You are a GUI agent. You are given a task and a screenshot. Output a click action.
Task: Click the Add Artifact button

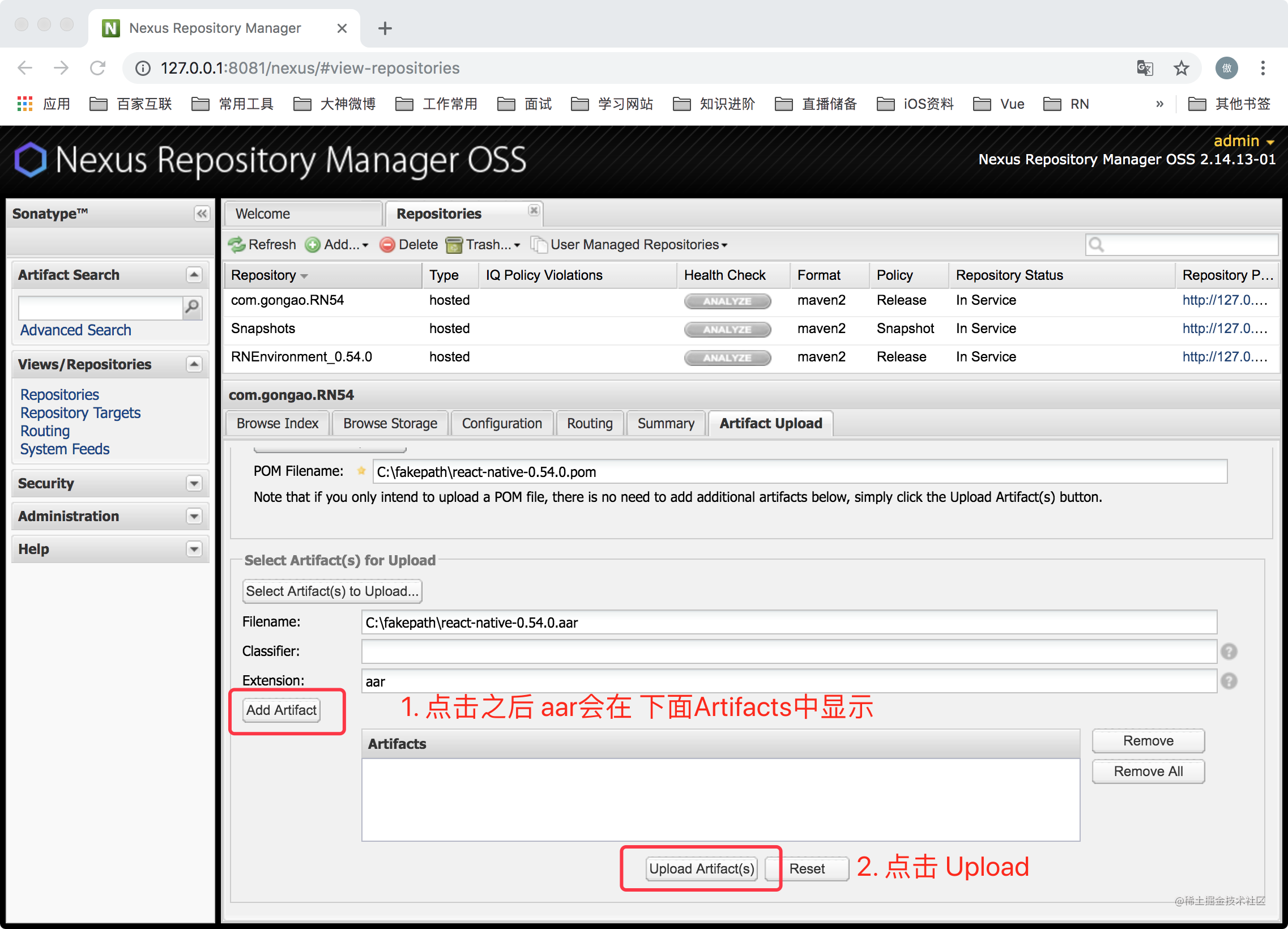click(x=281, y=710)
